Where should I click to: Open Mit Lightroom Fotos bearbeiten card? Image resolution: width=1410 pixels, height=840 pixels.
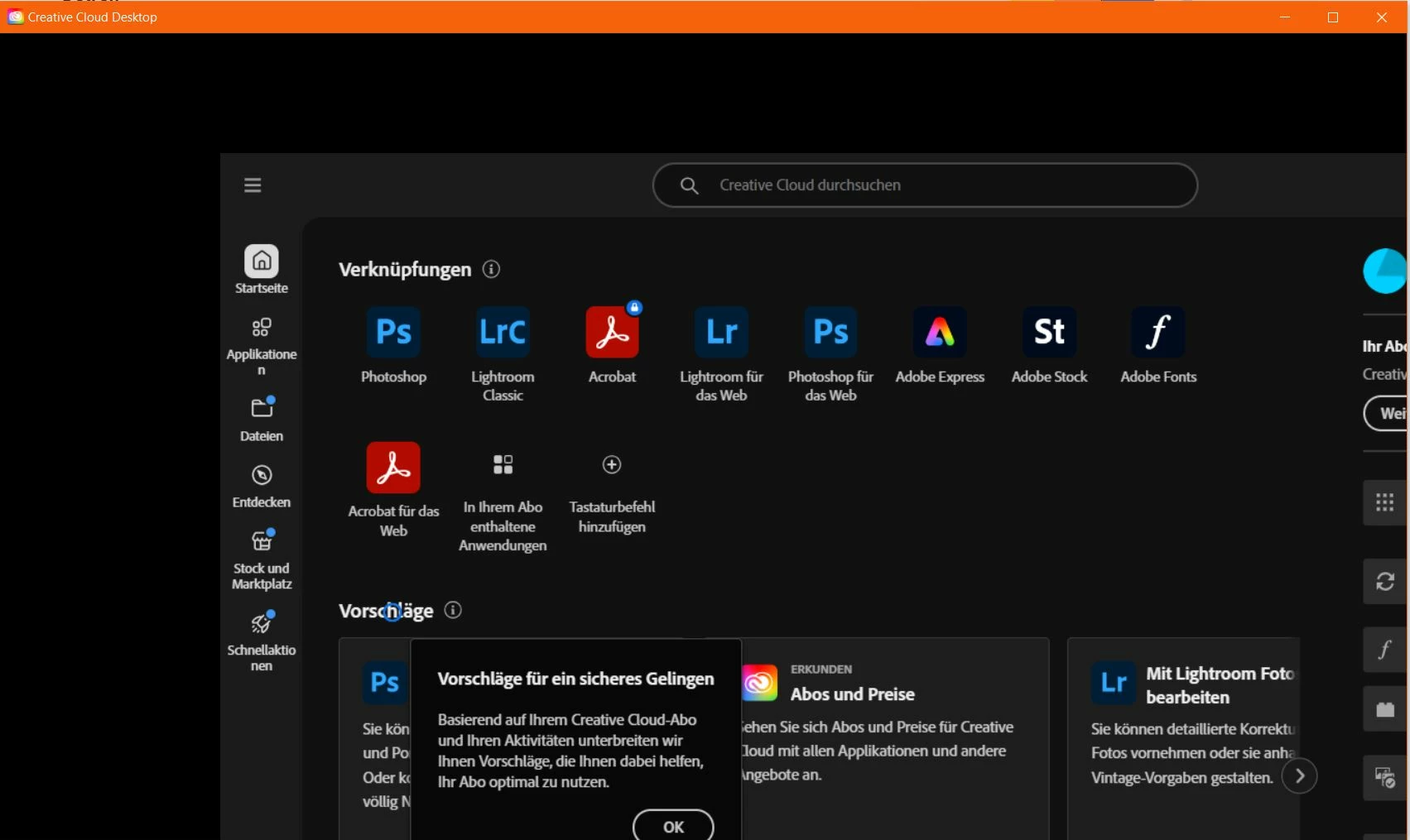coord(1183,738)
